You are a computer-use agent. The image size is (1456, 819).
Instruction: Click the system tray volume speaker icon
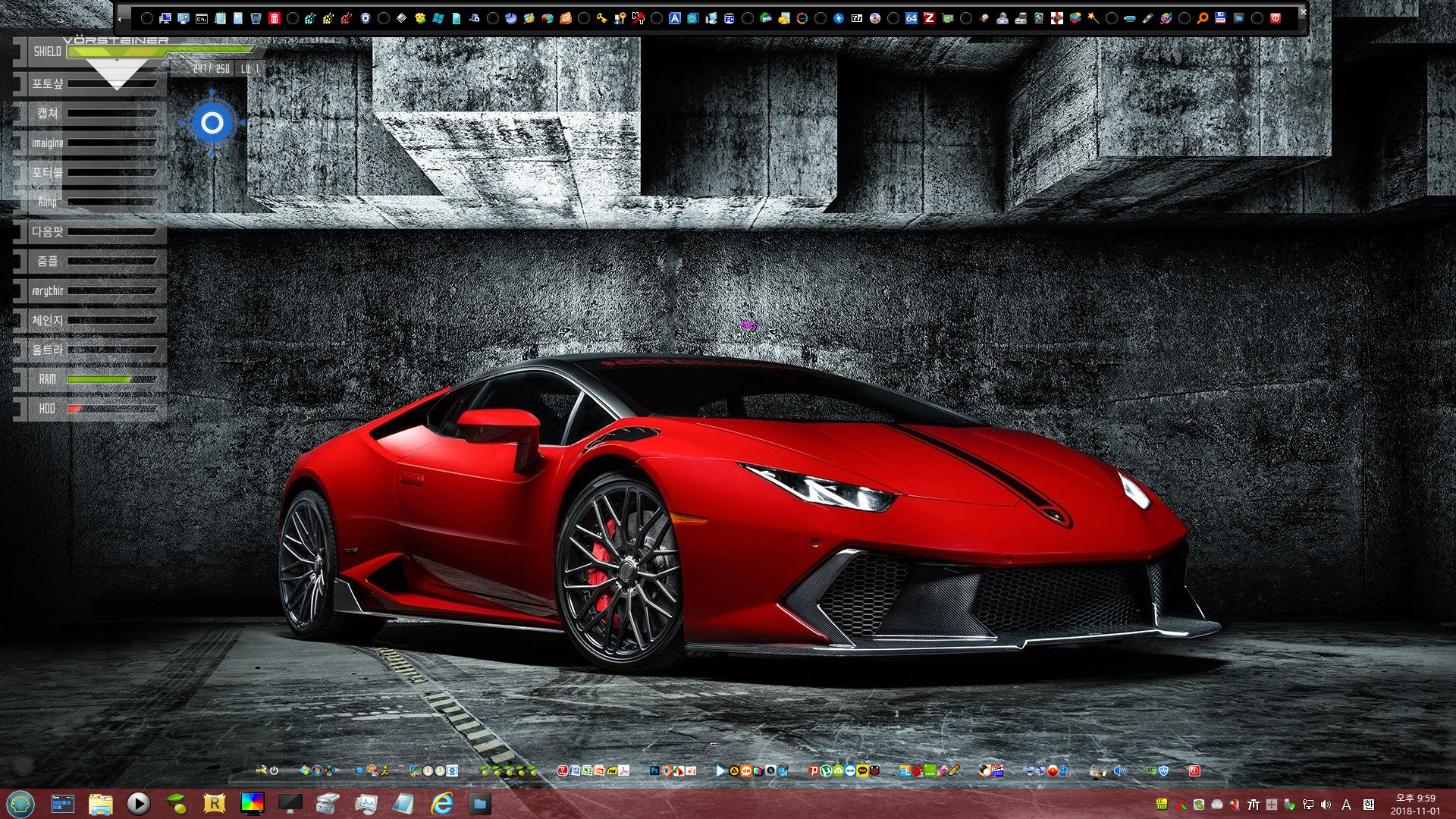click(1326, 805)
